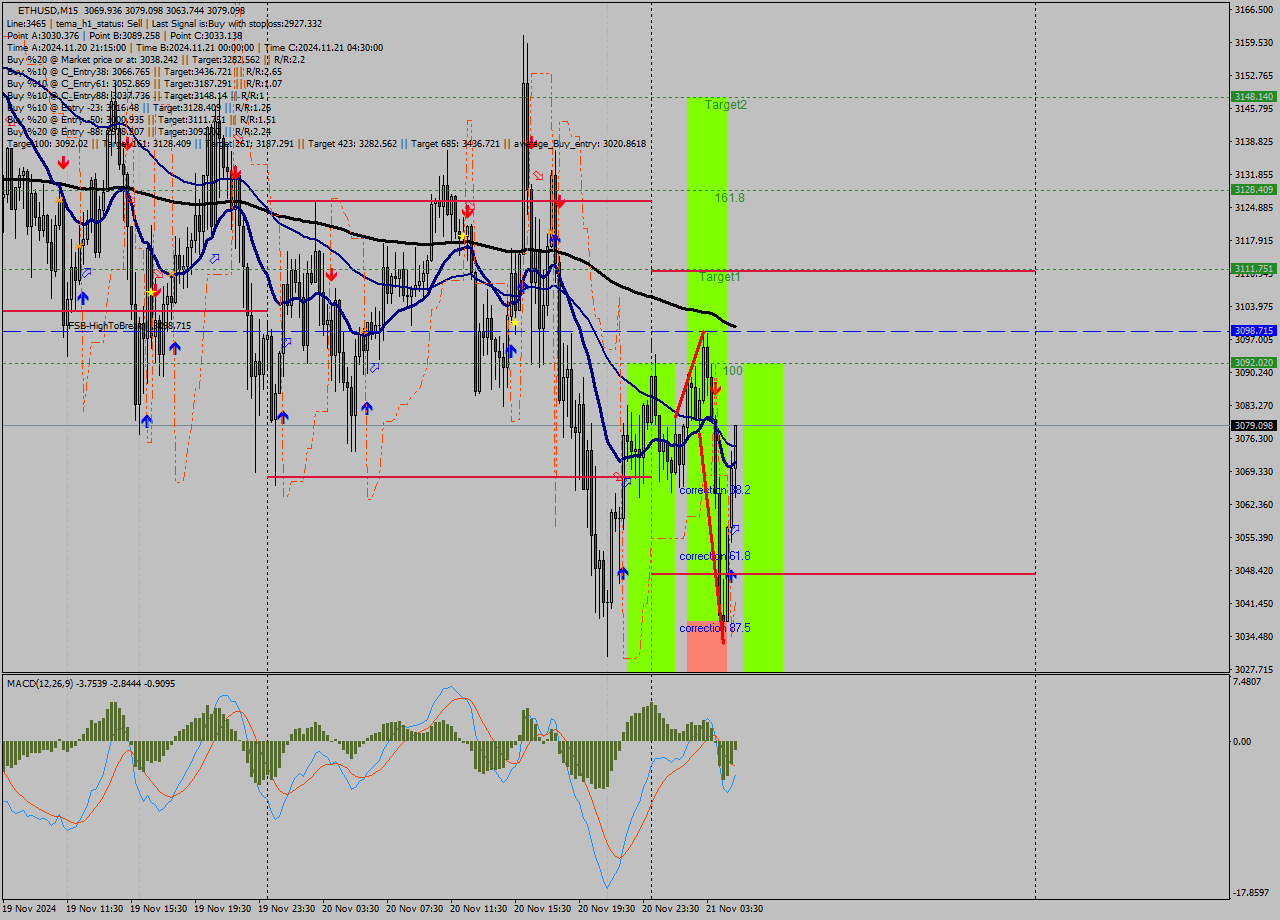Click the red sell arrow near Target2 zone

(716, 390)
